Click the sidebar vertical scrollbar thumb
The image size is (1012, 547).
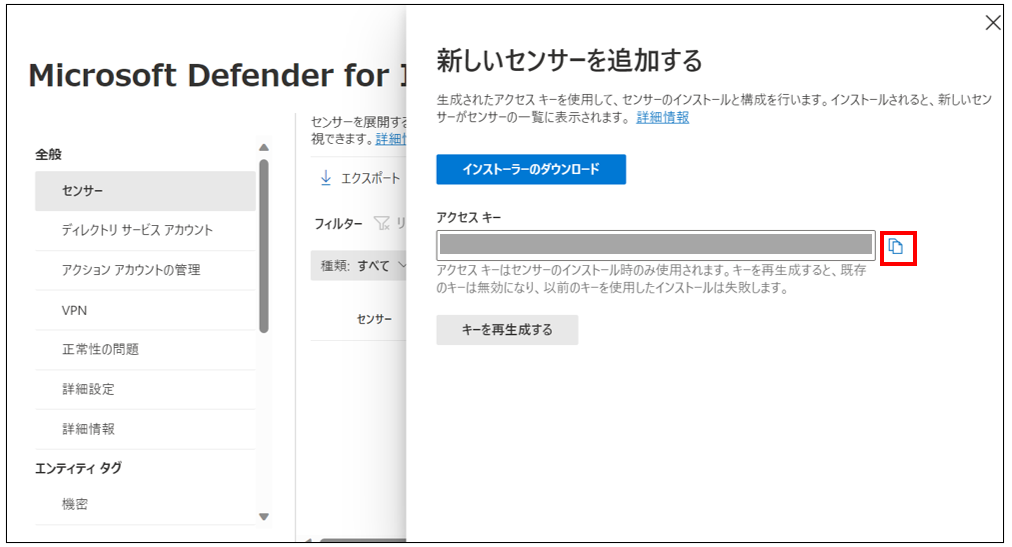(263, 246)
